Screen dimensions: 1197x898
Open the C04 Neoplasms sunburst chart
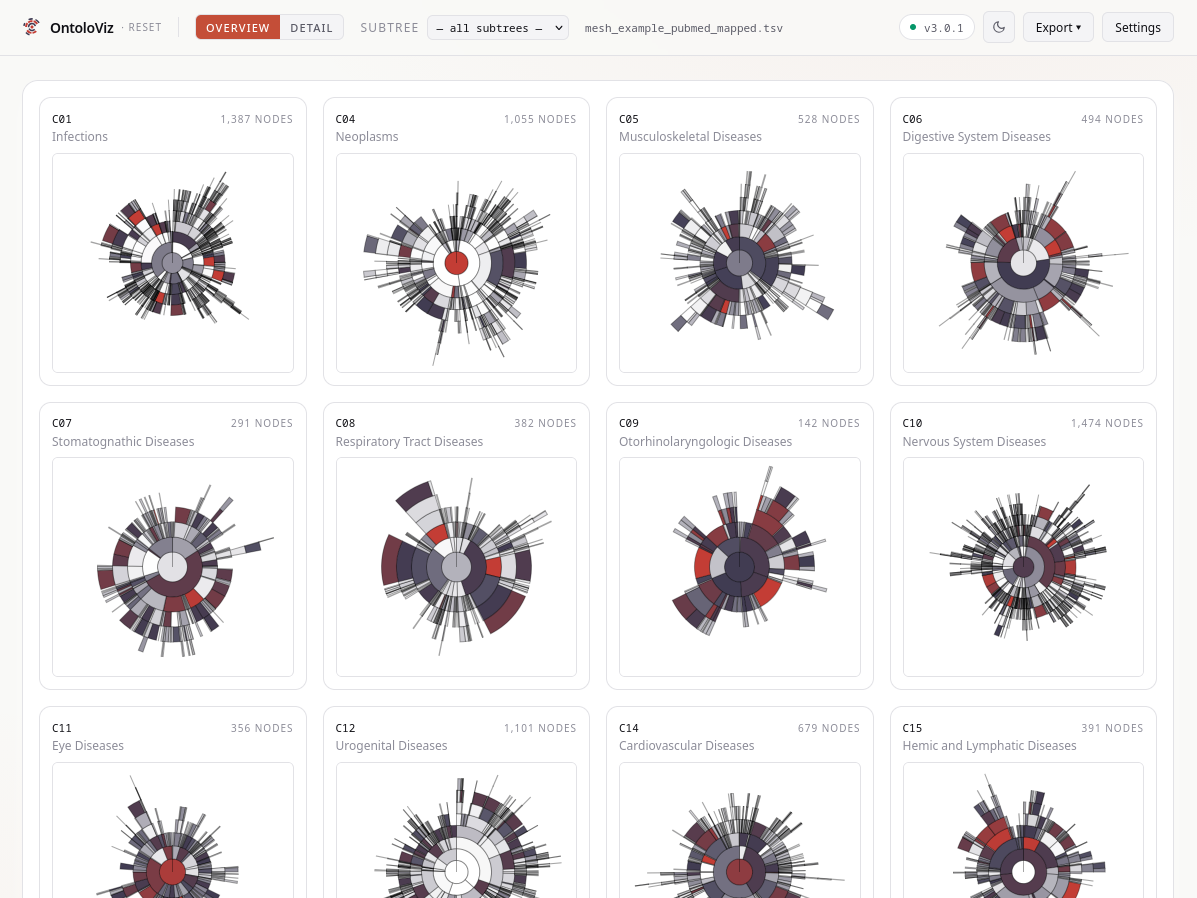coord(457,263)
